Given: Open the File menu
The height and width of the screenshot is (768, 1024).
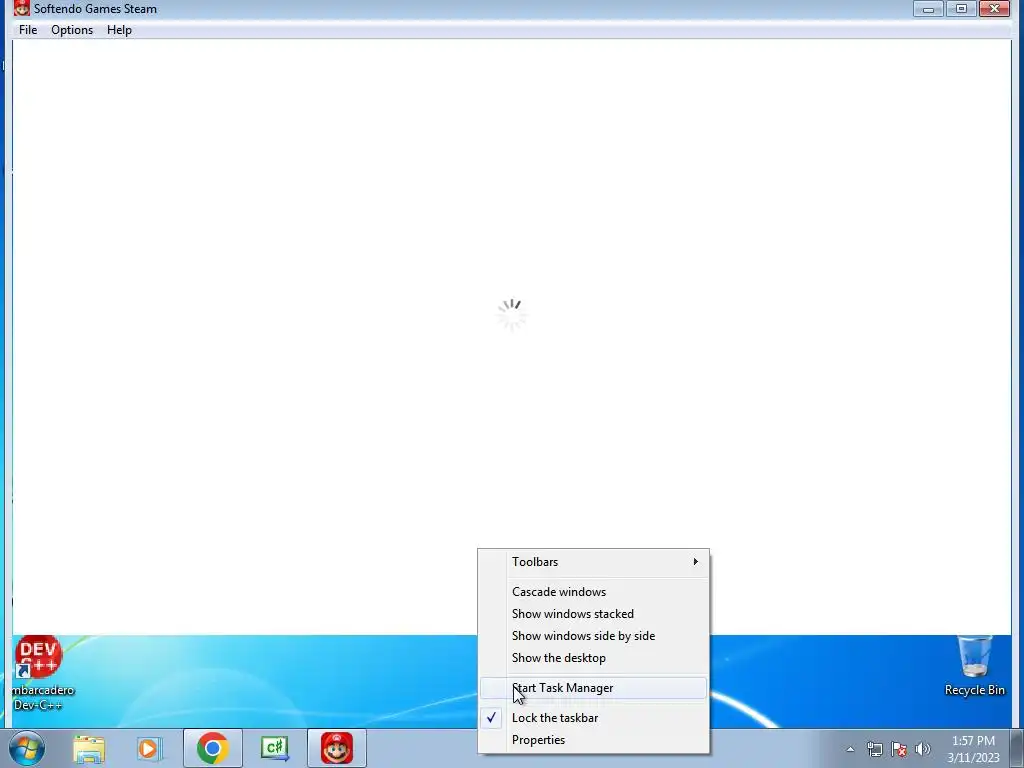Looking at the screenshot, I should click(28, 30).
